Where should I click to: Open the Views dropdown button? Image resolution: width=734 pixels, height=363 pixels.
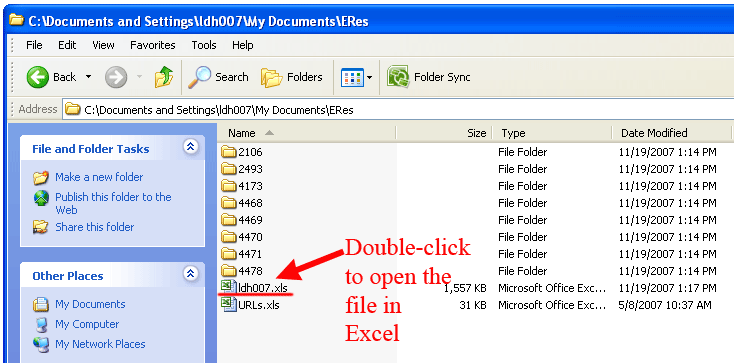pos(357,77)
